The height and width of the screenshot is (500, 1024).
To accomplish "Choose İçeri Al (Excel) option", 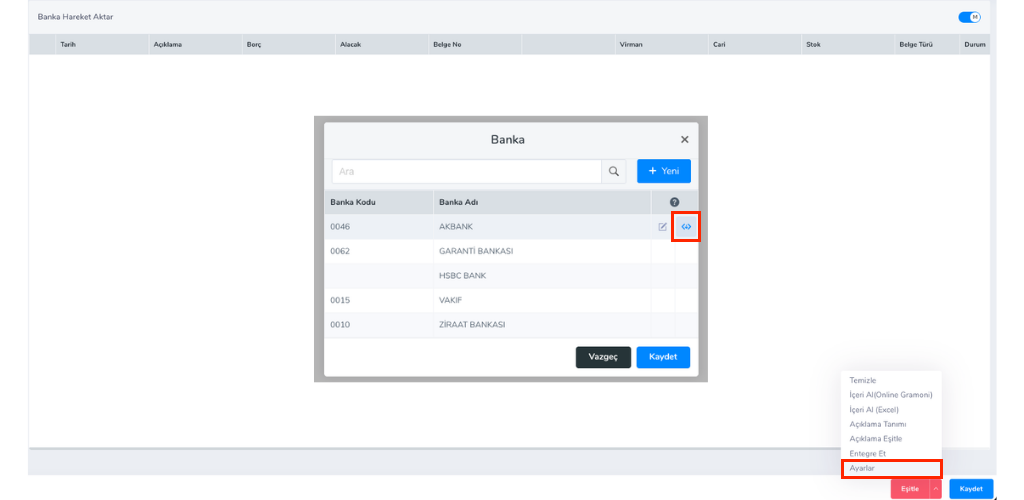I will (x=874, y=409).
